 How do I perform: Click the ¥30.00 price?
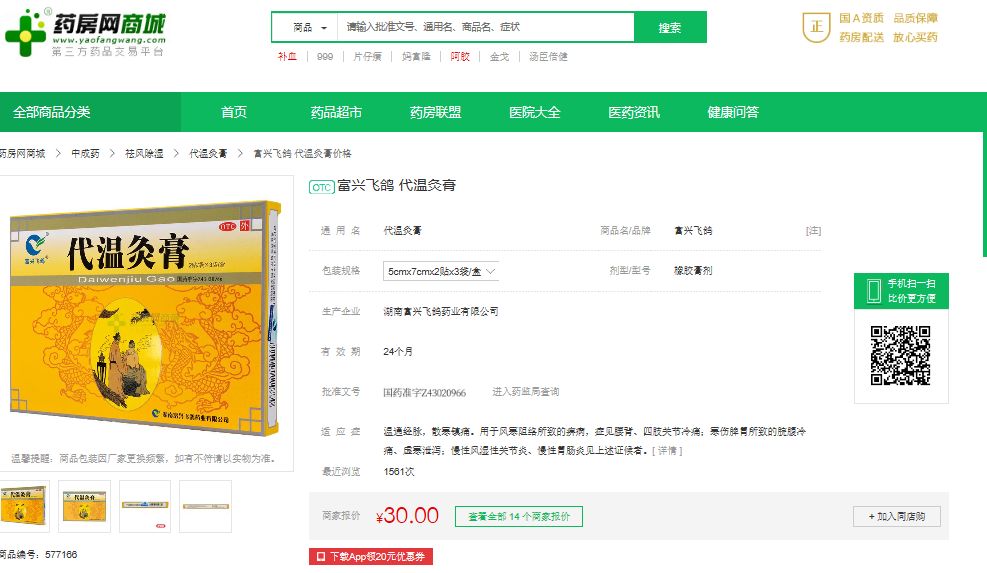(407, 516)
